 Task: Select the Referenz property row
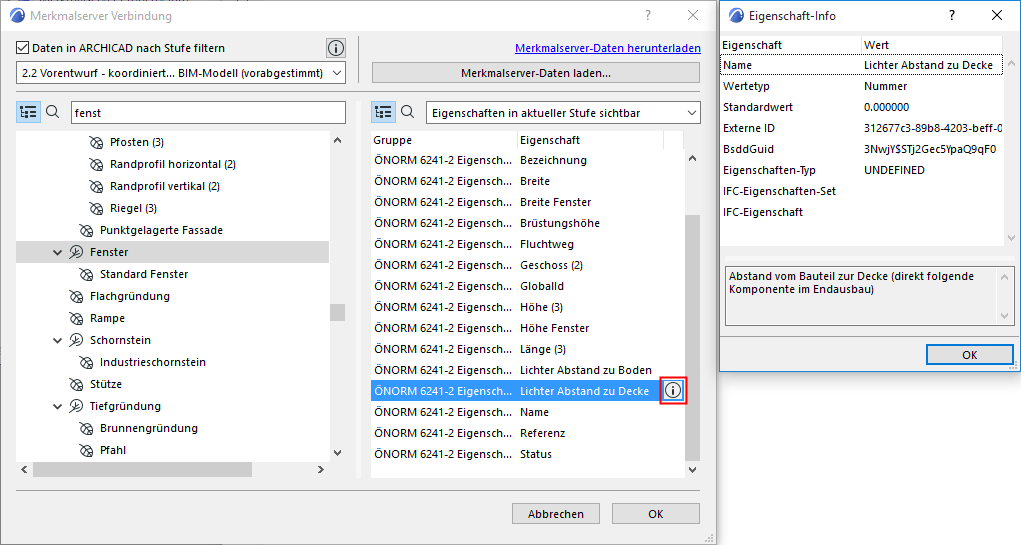pyautogui.click(x=527, y=433)
